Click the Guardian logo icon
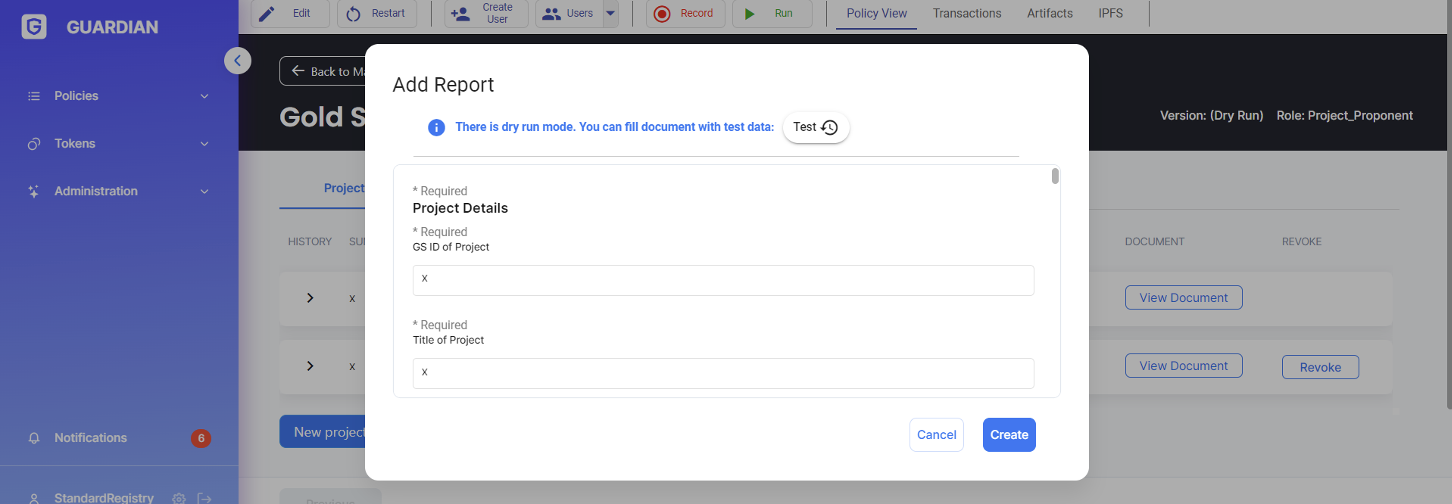1452x504 pixels. click(34, 27)
